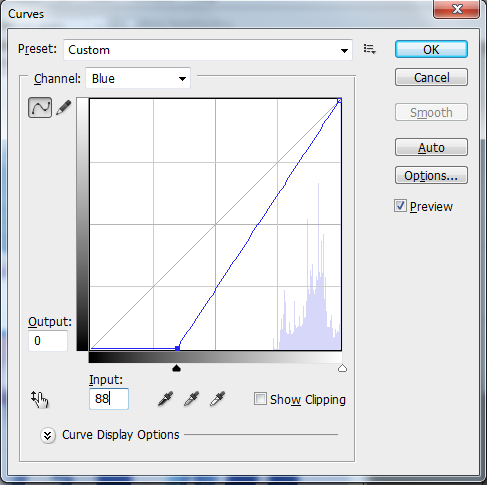Open the Options... dialog button

[x=431, y=175]
